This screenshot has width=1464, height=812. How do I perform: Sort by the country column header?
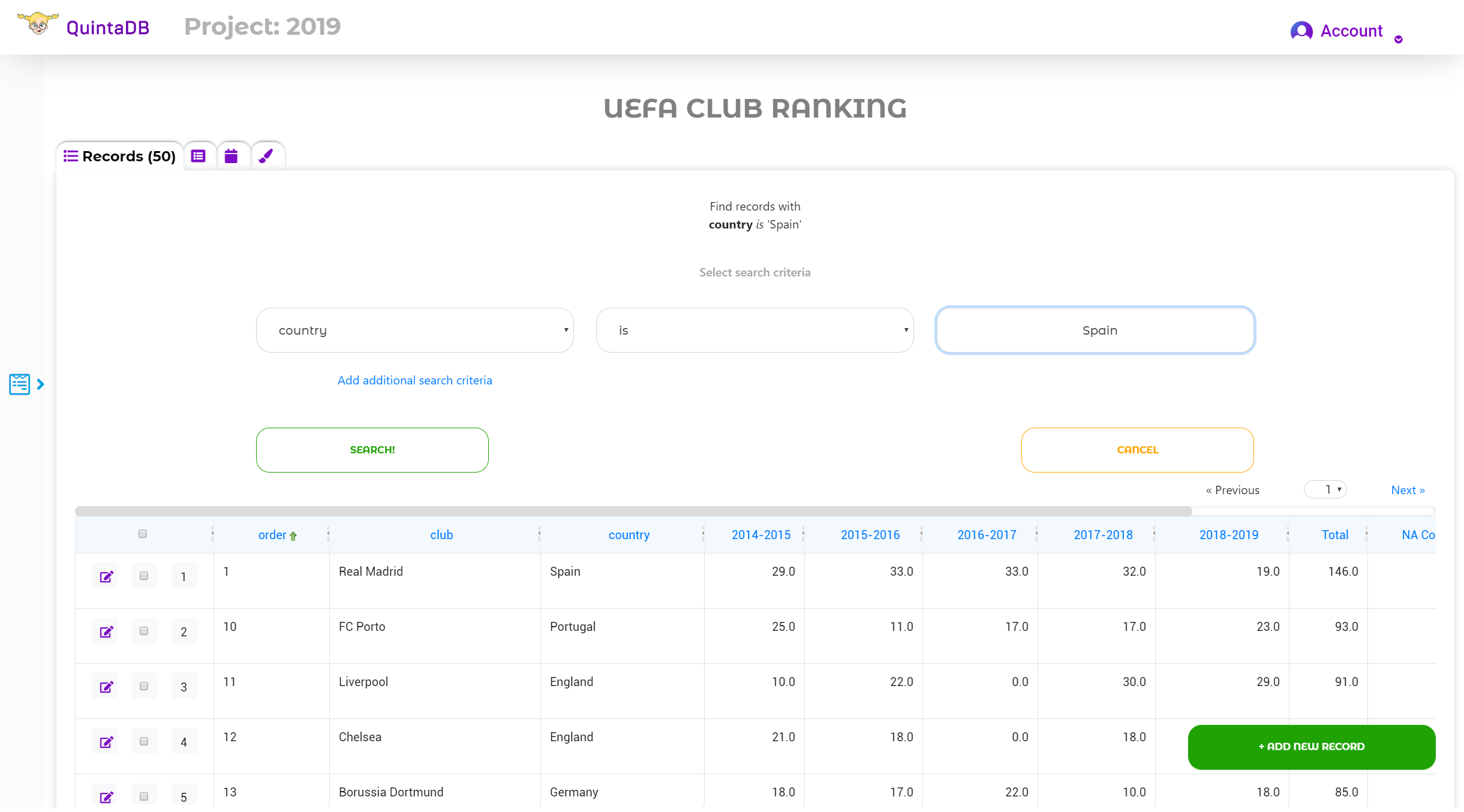click(x=629, y=535)
